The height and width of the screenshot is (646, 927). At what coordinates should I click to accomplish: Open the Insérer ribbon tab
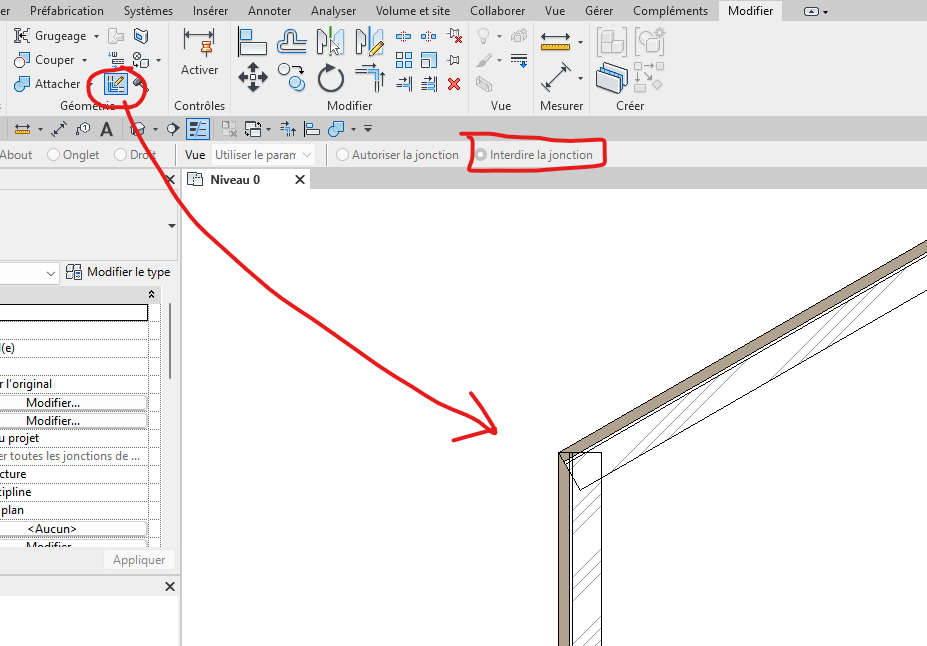(210, 11)
